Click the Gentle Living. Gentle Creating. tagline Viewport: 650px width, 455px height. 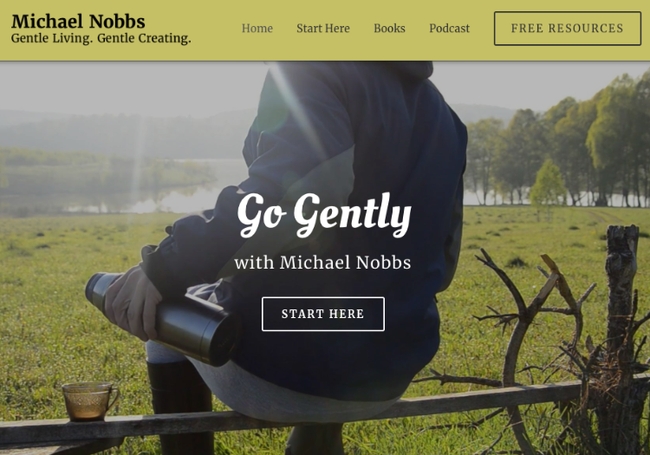101,38
